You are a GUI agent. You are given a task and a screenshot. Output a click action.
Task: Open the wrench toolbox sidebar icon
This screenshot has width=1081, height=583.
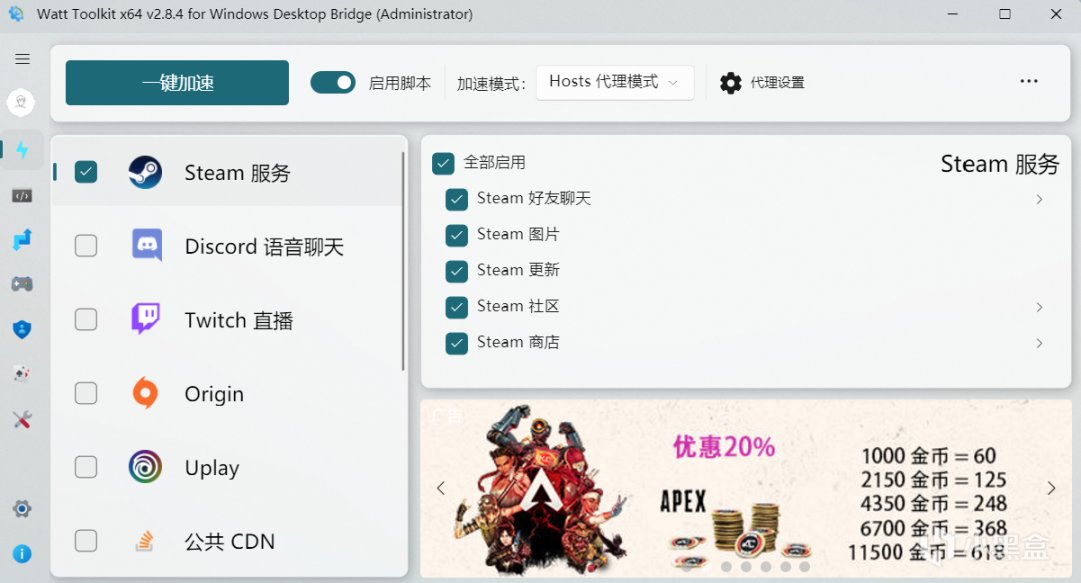tap(22, 419)
